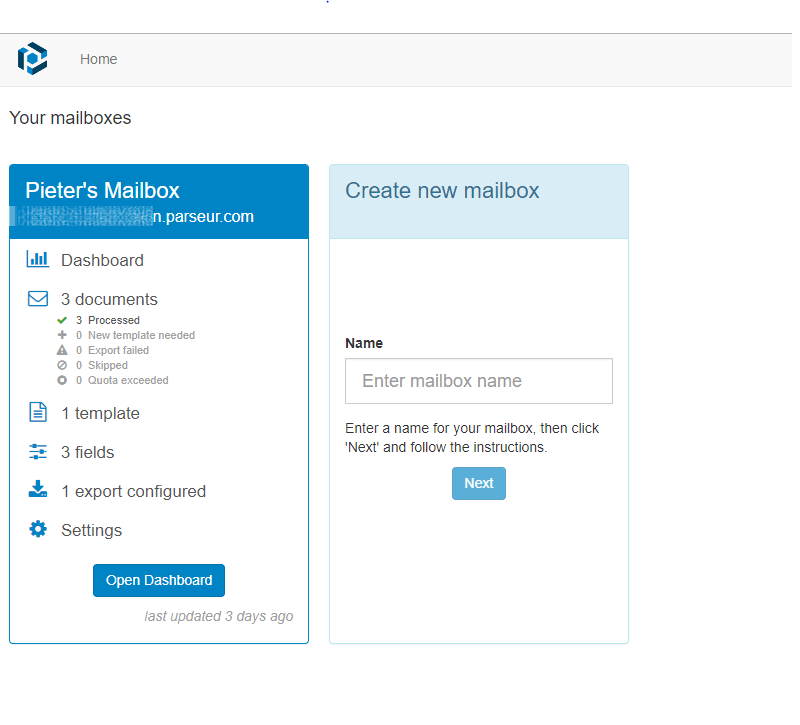The image size is (800, 725).
Task: Open the 1 export configured link
Action: (133, 491)
